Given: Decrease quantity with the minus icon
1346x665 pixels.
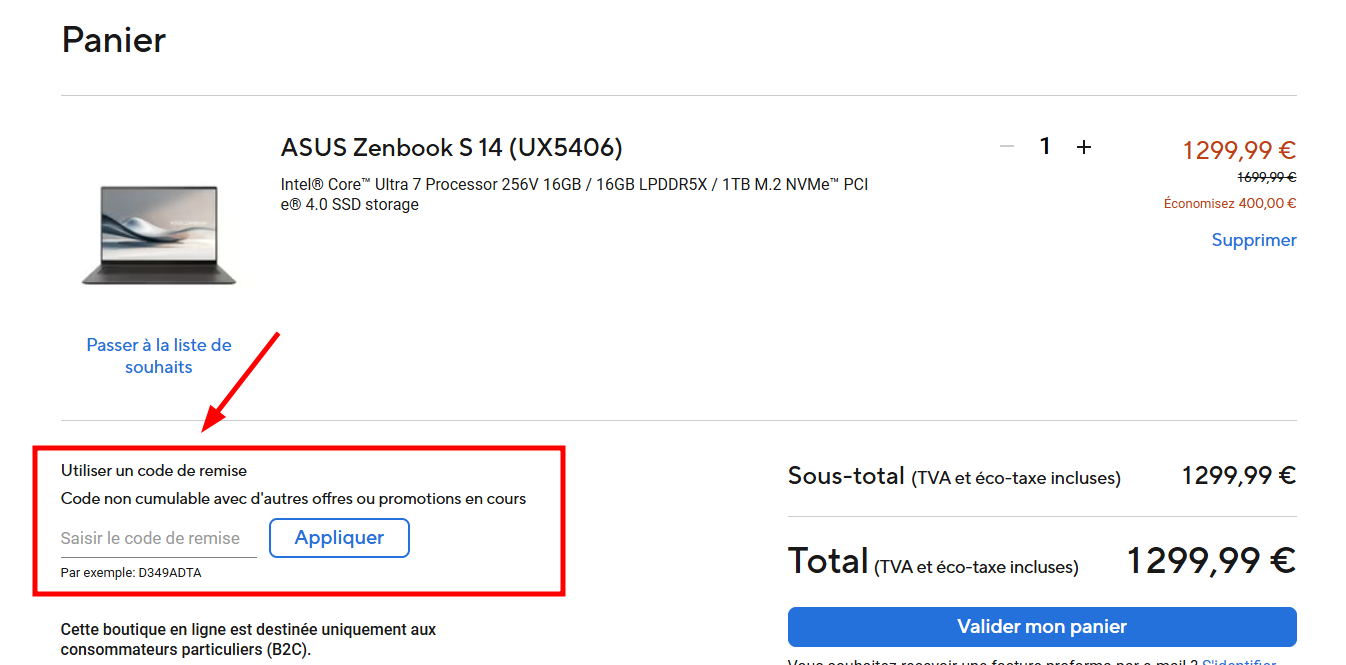Looking at the screenshot, I should 1007,147.
